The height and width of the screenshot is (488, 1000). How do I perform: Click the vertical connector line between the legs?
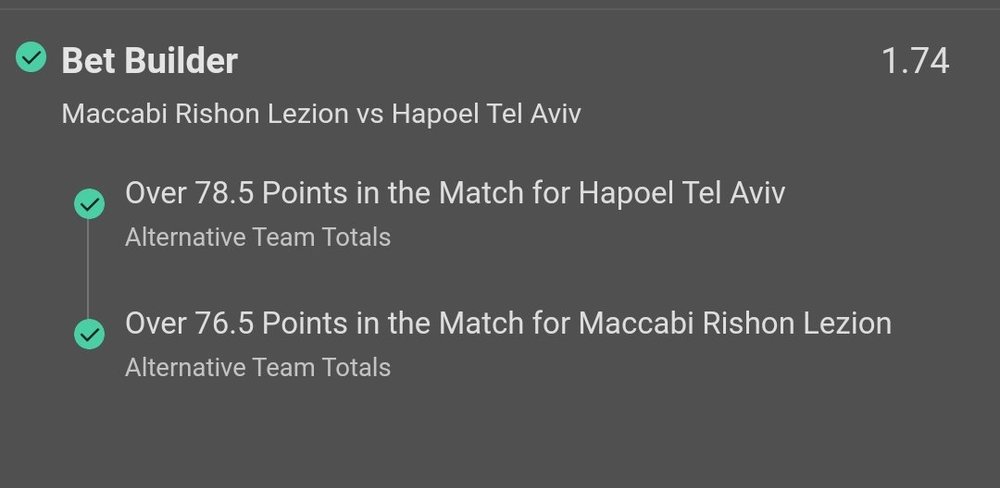click(88, 269)
